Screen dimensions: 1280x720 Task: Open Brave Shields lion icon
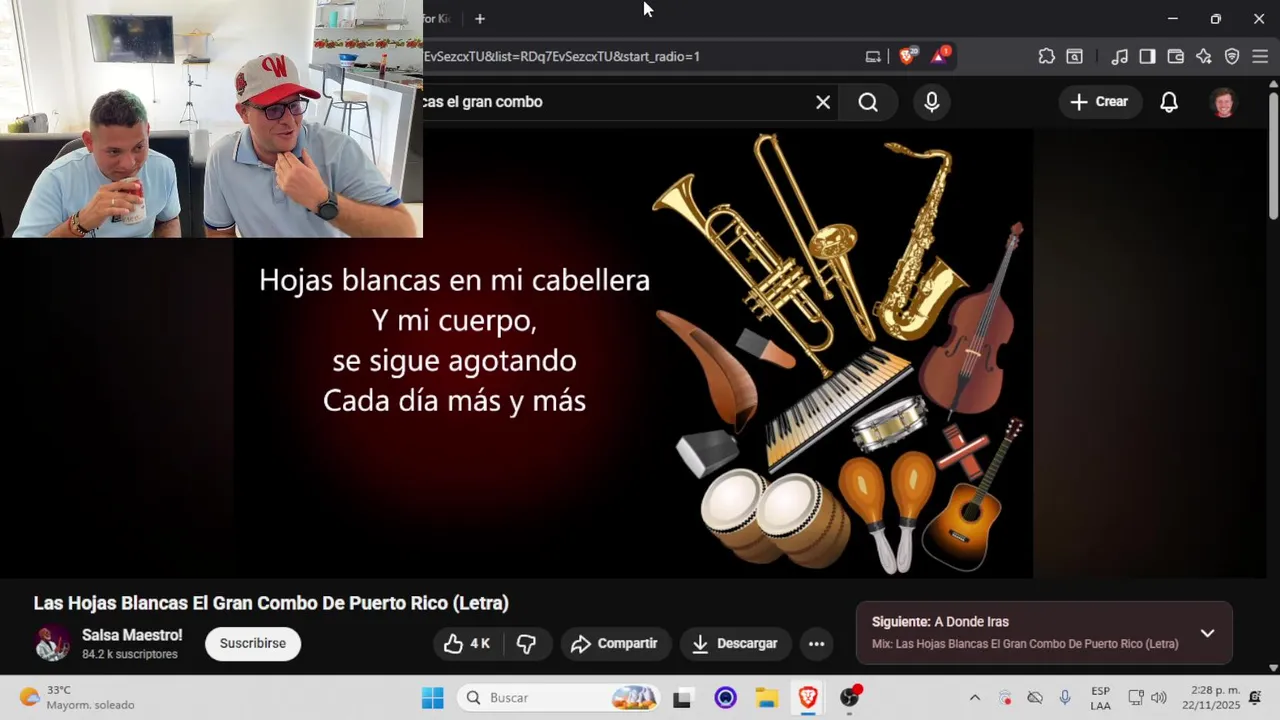(x=907, y=56)
